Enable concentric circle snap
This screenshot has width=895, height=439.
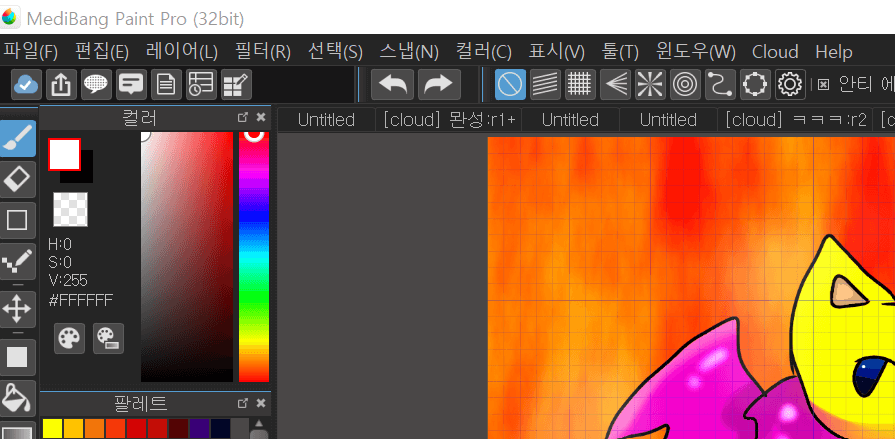(685, 84)
